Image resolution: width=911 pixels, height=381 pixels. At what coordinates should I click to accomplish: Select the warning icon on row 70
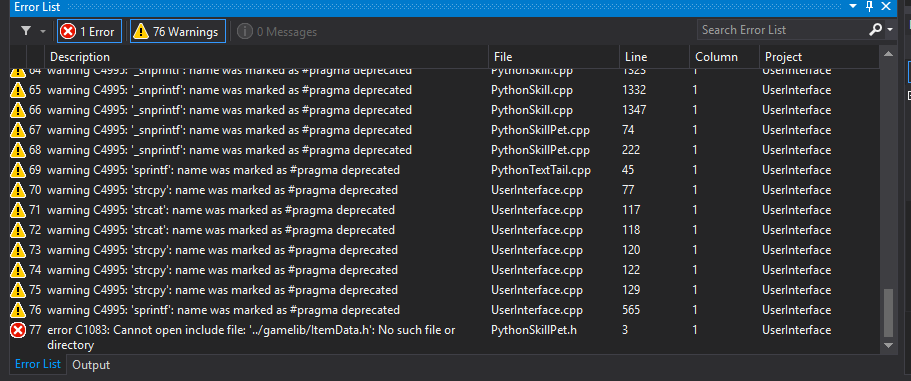(18, 190)
